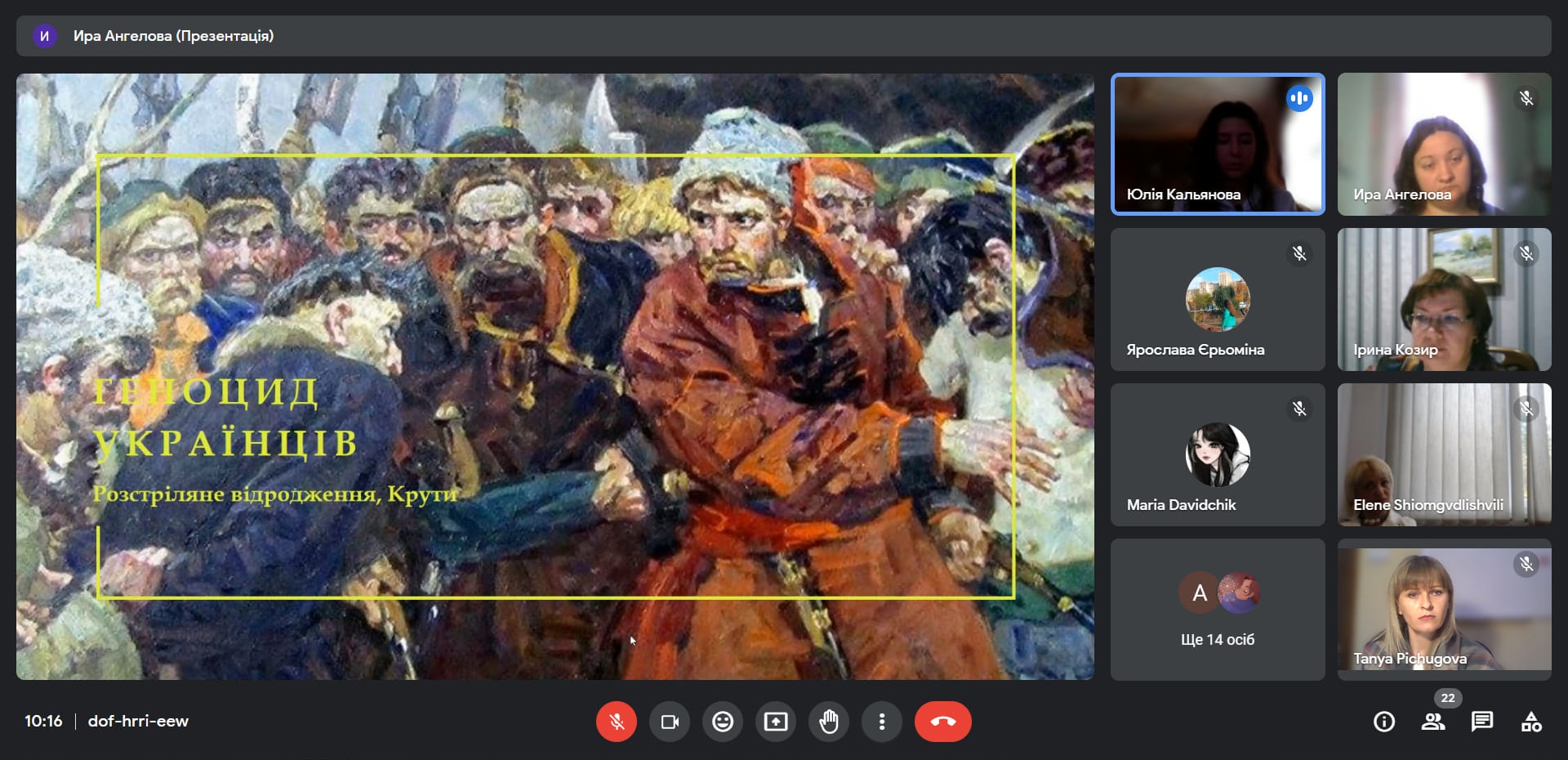Open meeting details info icon
This screenshot has height=760, width=1568.
click(x=1384, y=722)
